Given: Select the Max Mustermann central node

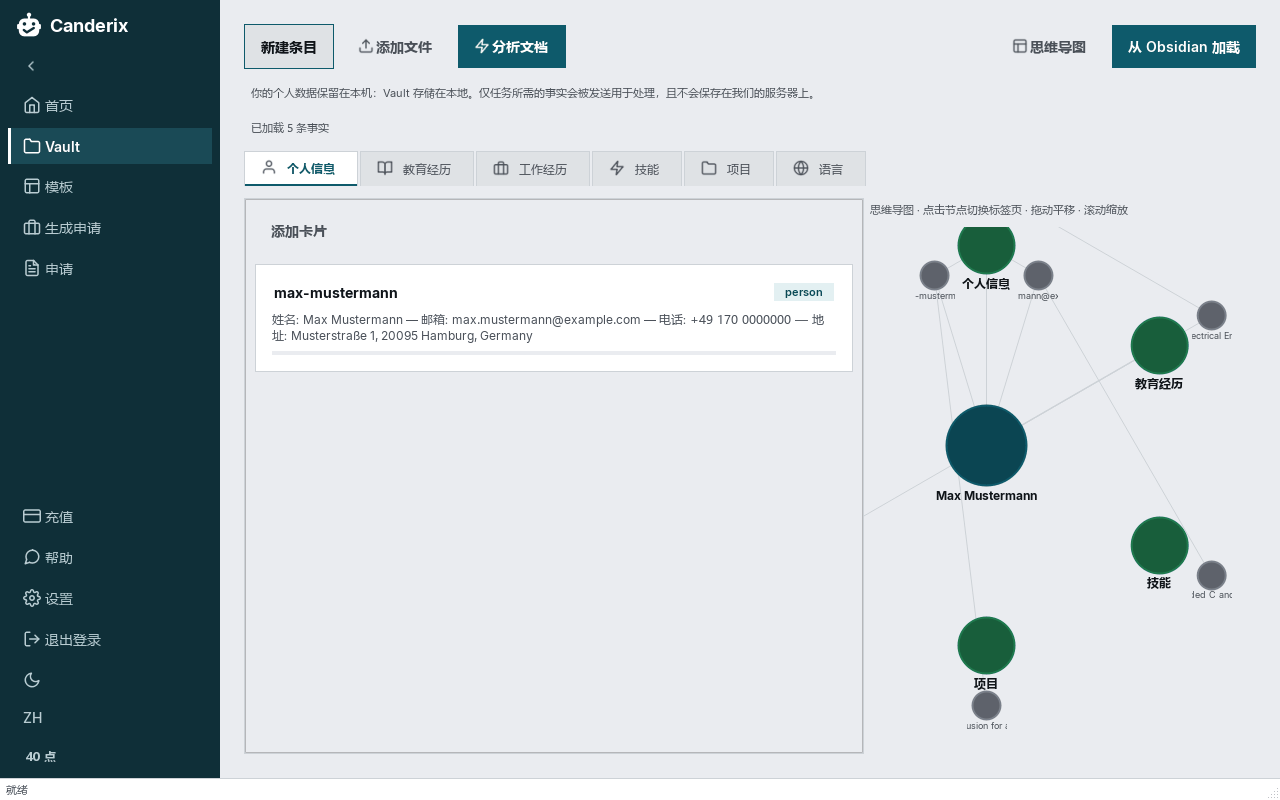Looking at the screenshot, I should [x=986, y=445].
